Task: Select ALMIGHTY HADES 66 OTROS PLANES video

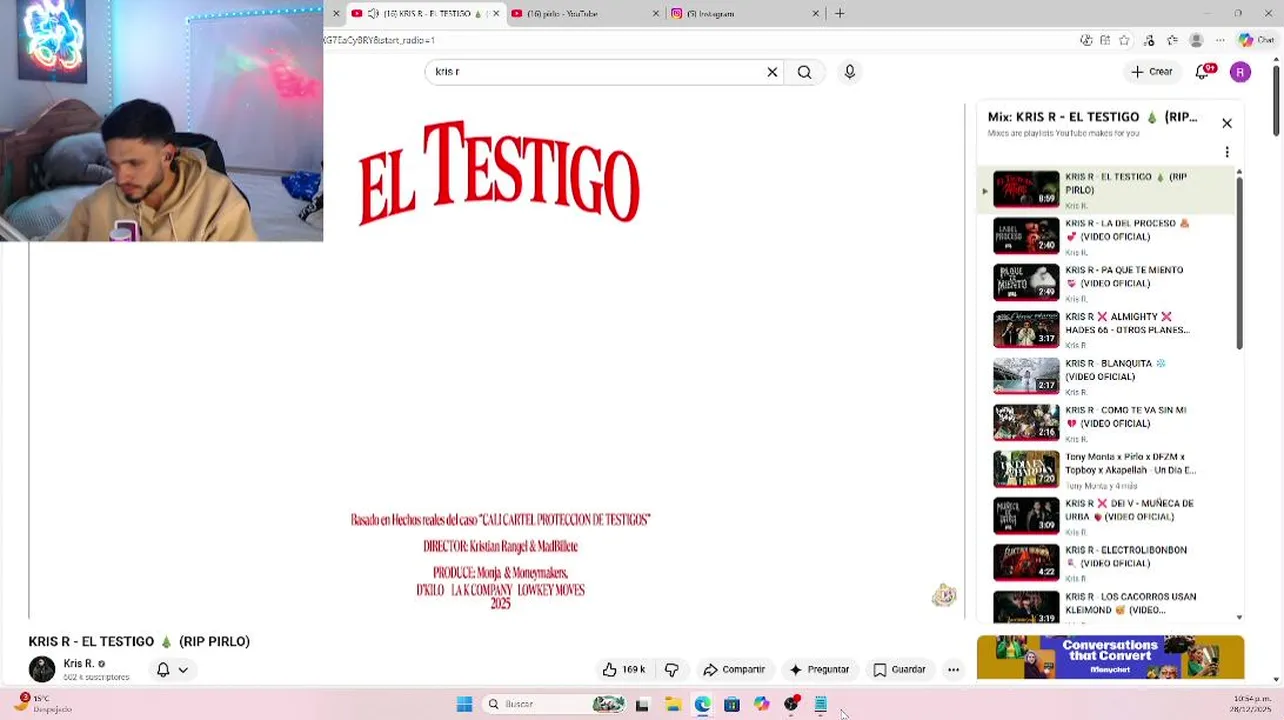Action: 1108,330
